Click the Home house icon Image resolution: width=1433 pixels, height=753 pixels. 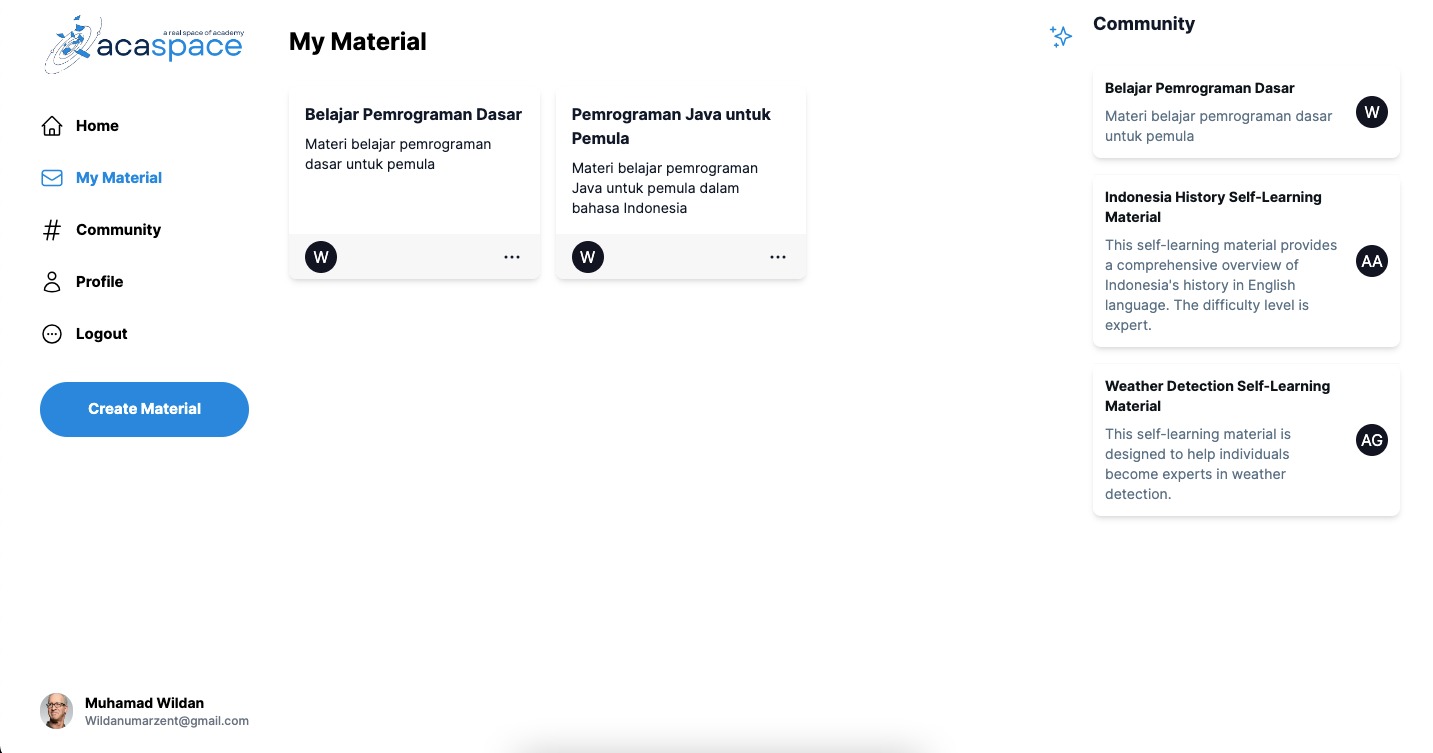click(52, 126)
